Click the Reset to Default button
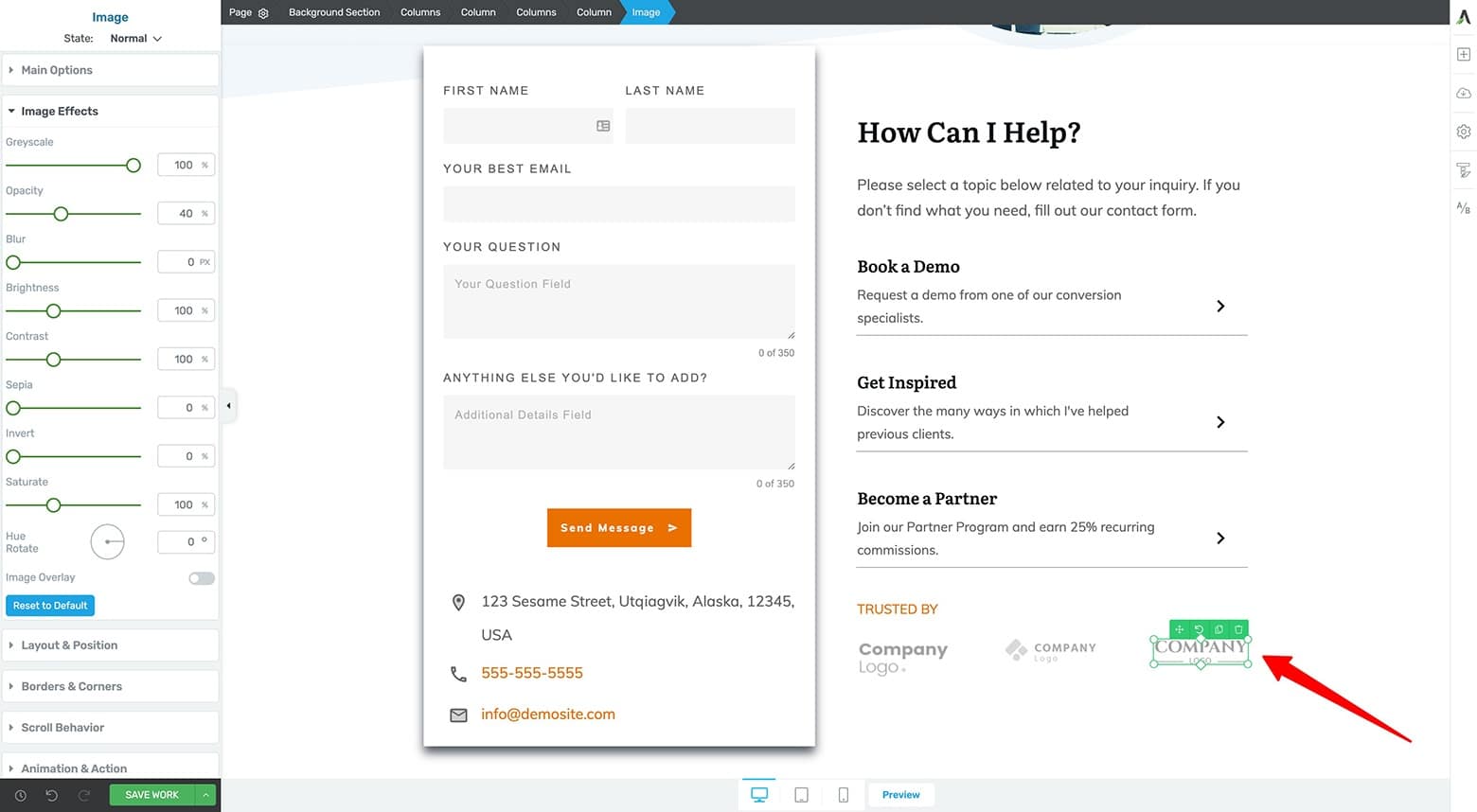This screenshot has height=812, width=1477. pyautogui.click(x=49, y=605)
